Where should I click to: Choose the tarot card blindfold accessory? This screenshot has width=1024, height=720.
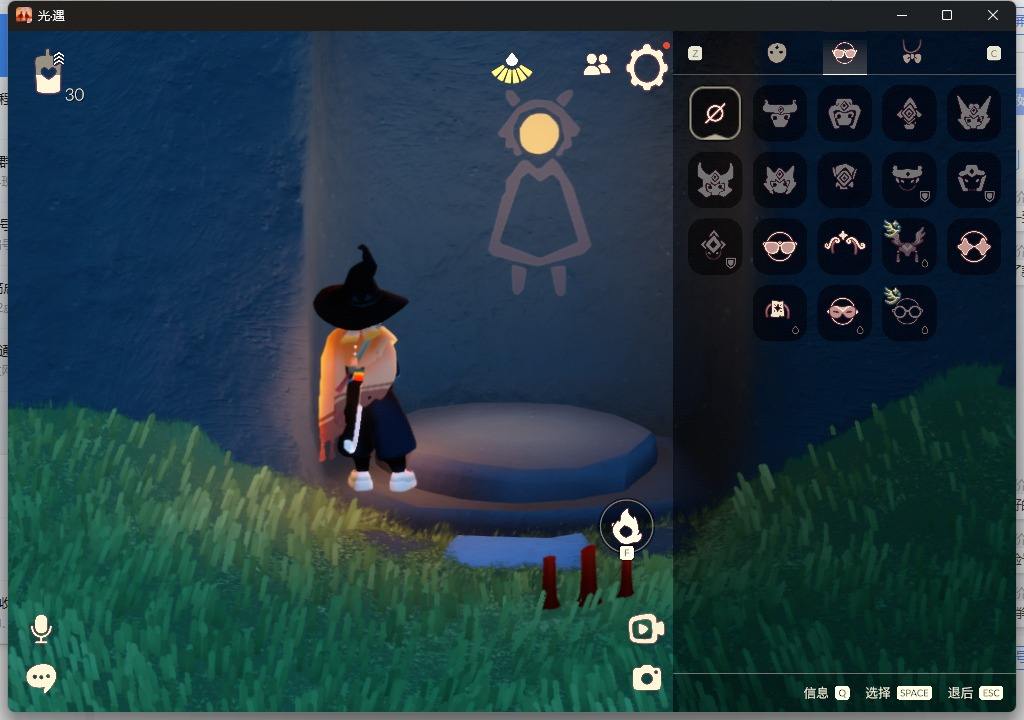tap(779, 312)
